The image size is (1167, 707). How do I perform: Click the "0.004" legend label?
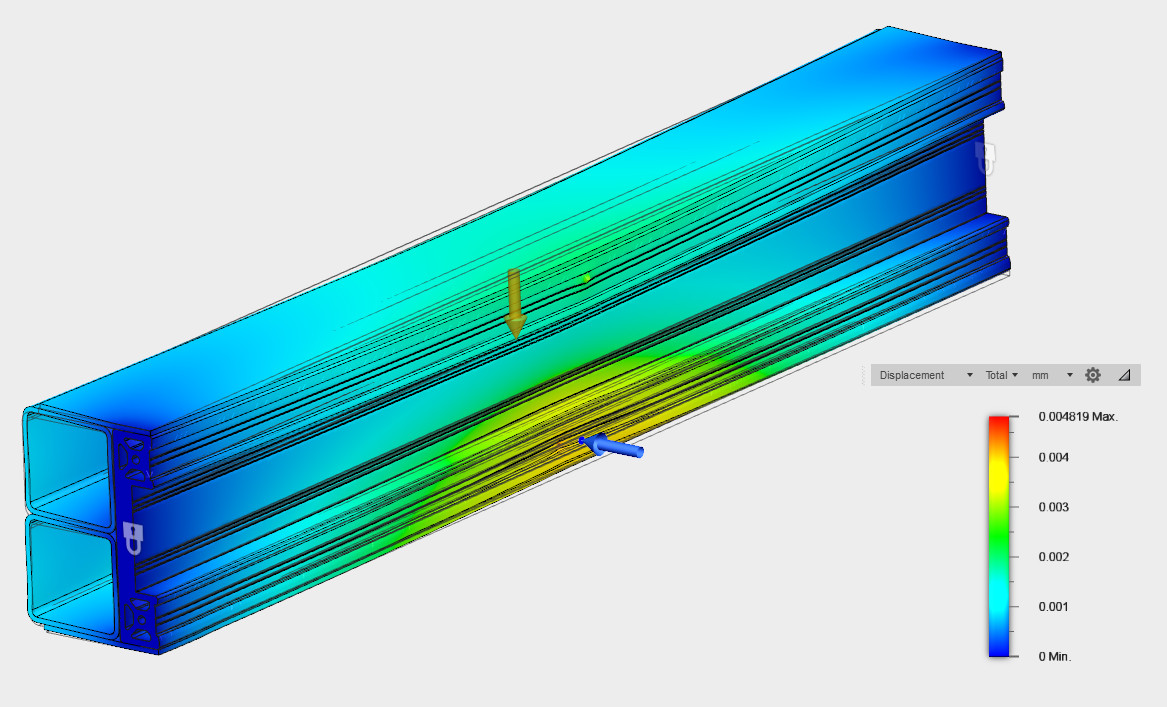click(x=1054, y=458)
